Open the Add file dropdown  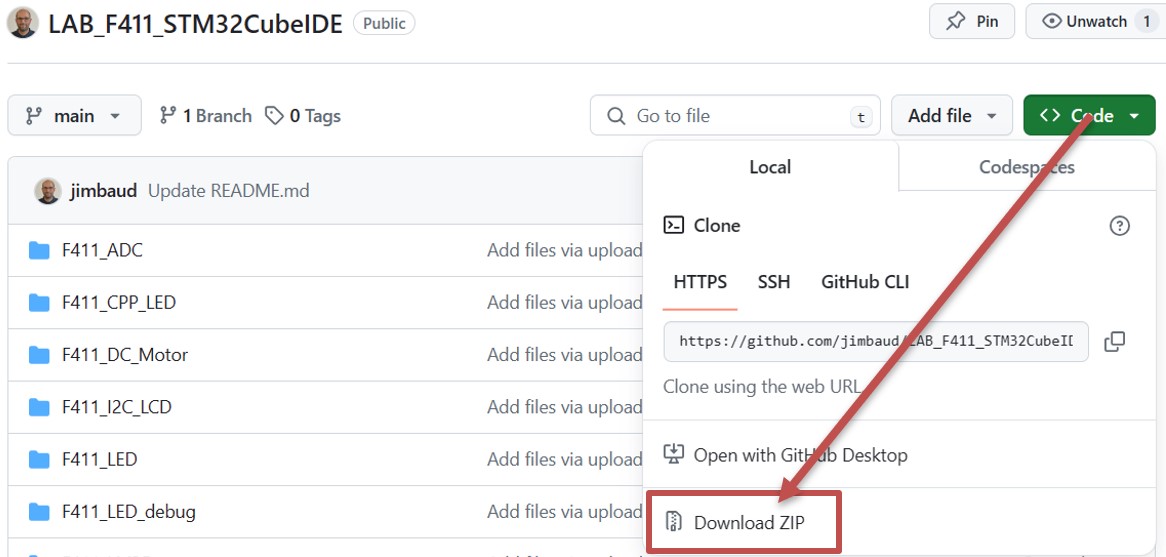point(952,115)
